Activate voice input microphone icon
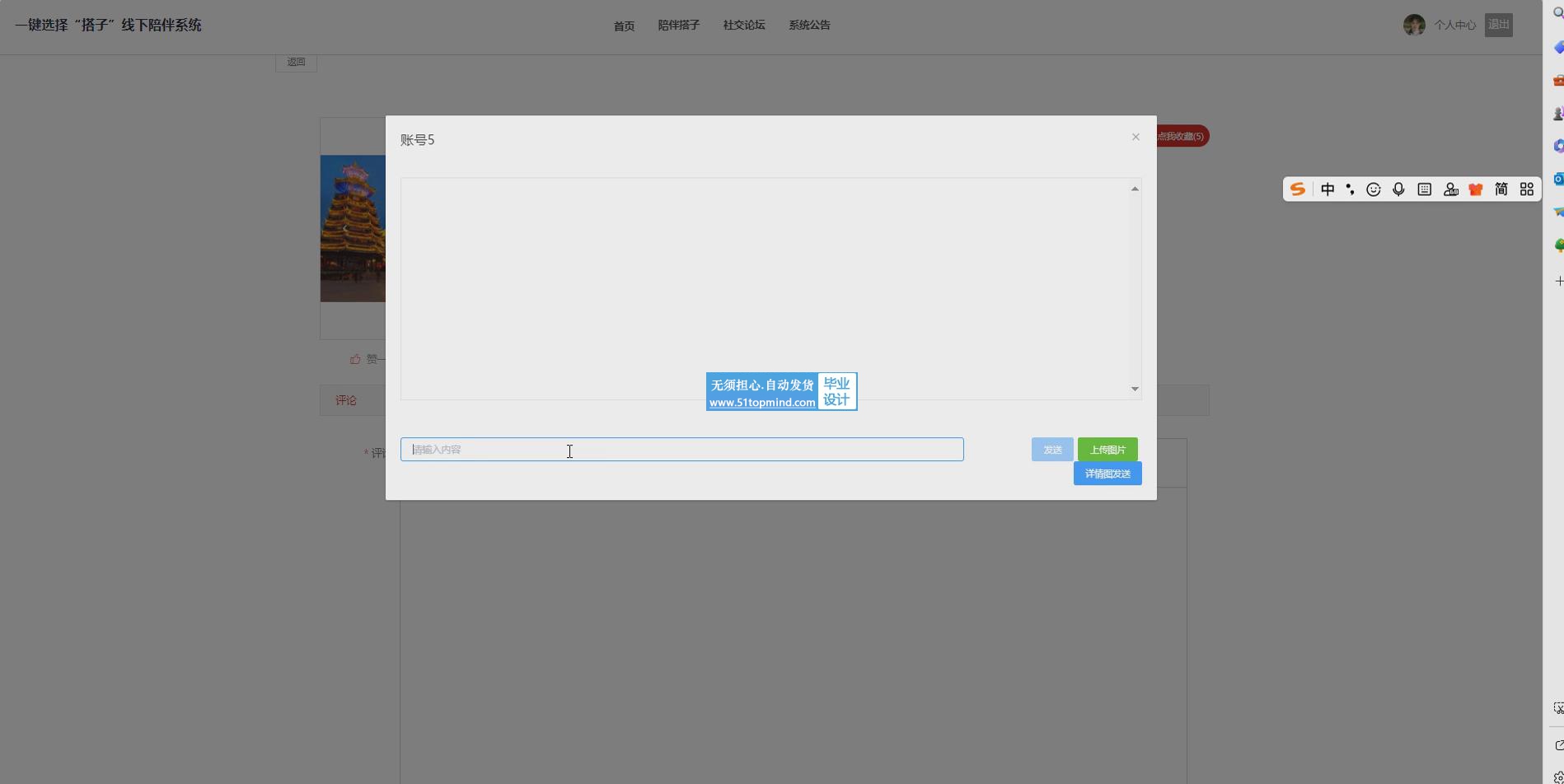This screenshot has height=784, width=1564. click(x=1398, y=189)
